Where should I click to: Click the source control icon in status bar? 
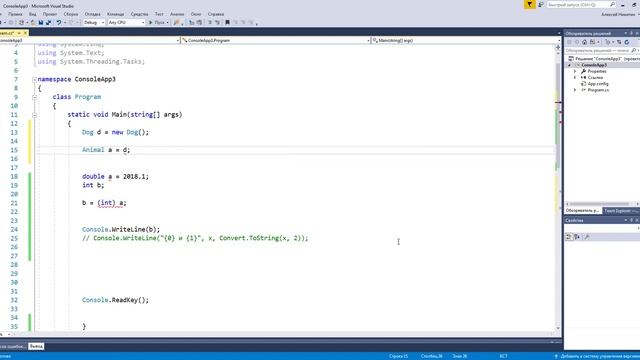click(556, 356)
